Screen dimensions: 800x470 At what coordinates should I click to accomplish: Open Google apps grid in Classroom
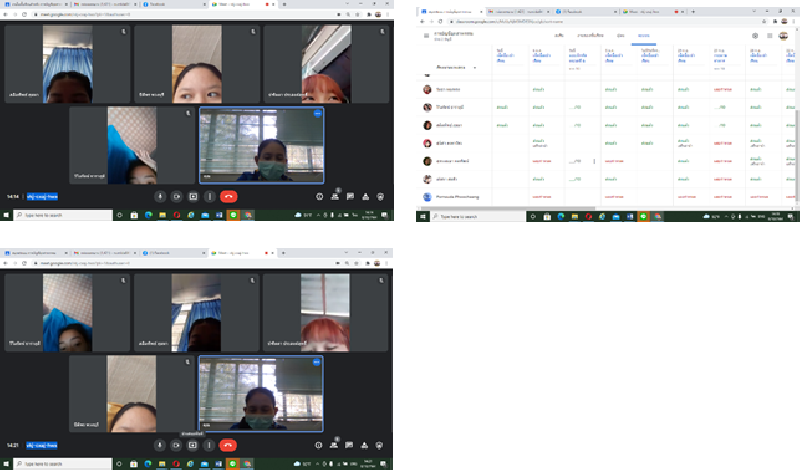coord(769,35)
